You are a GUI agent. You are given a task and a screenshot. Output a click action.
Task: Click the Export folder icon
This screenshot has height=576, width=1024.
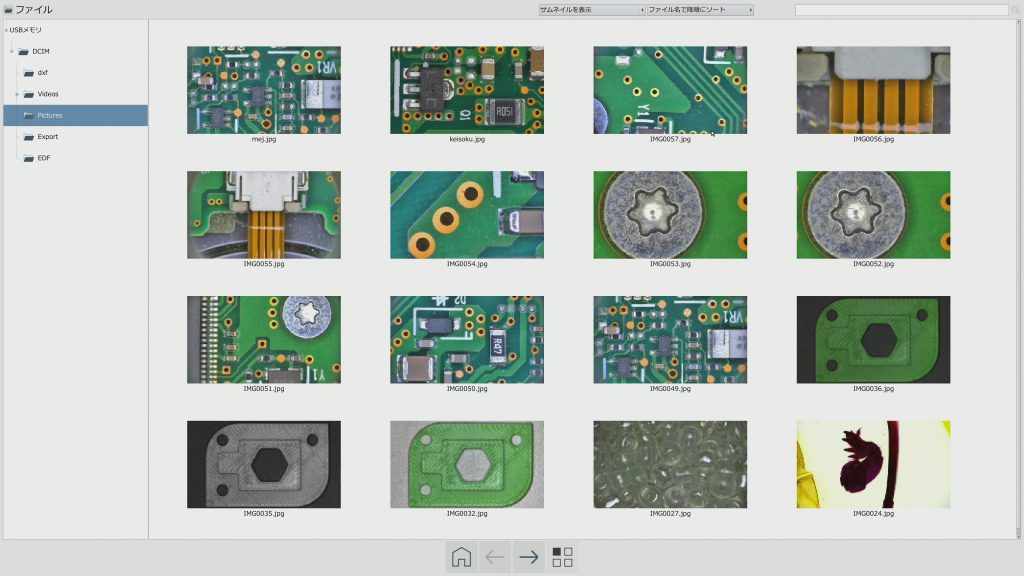pos(29,137)
